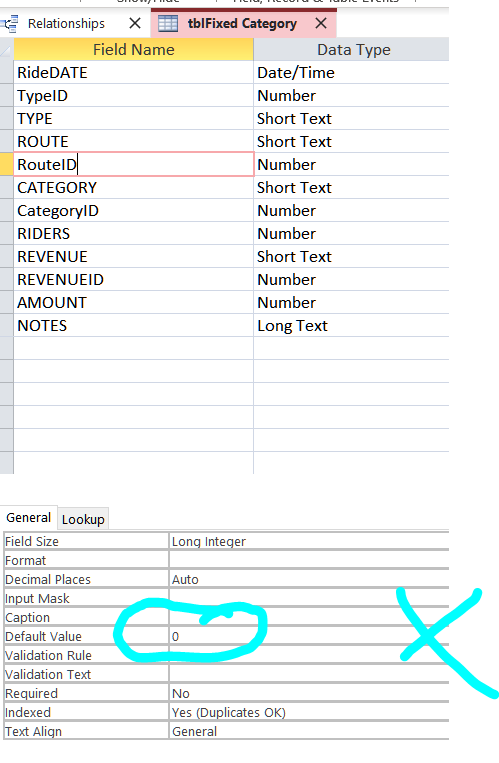
Task: Open the Lookup properties tab
Action: pyautogui.click(x=83, y=519)
